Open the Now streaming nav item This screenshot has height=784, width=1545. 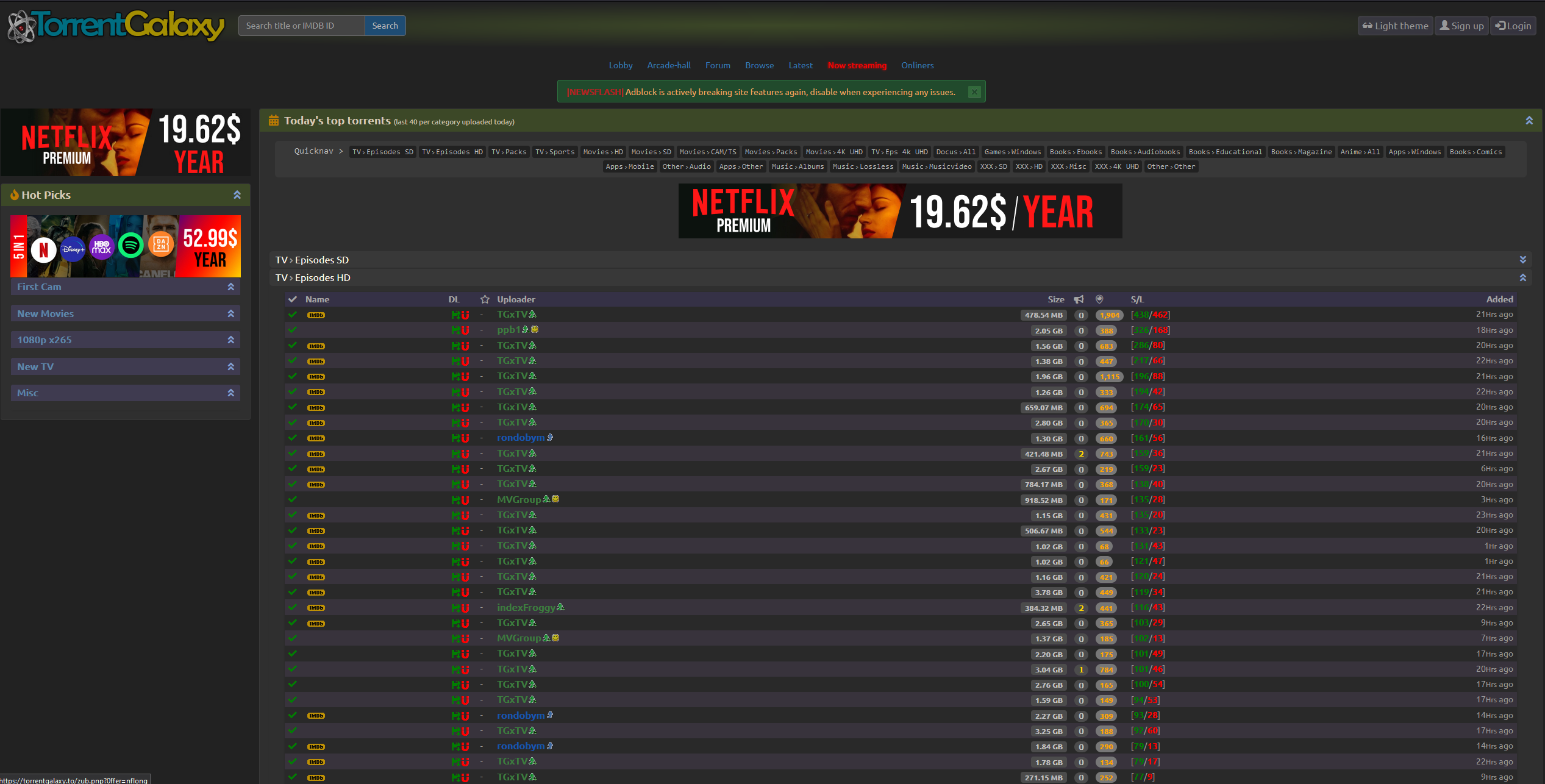[x=857, y=65]
